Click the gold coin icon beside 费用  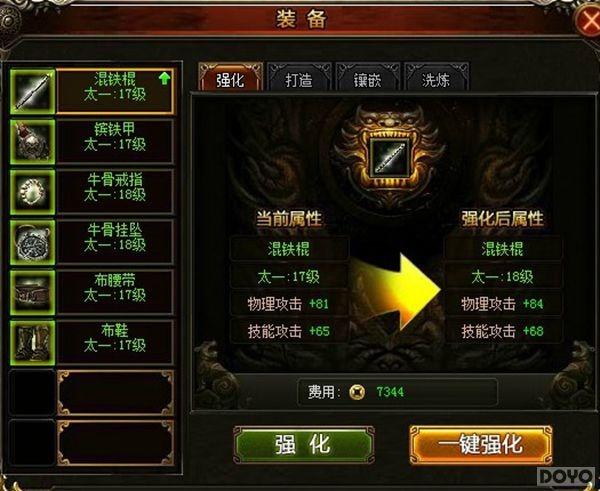click(357, 392)
